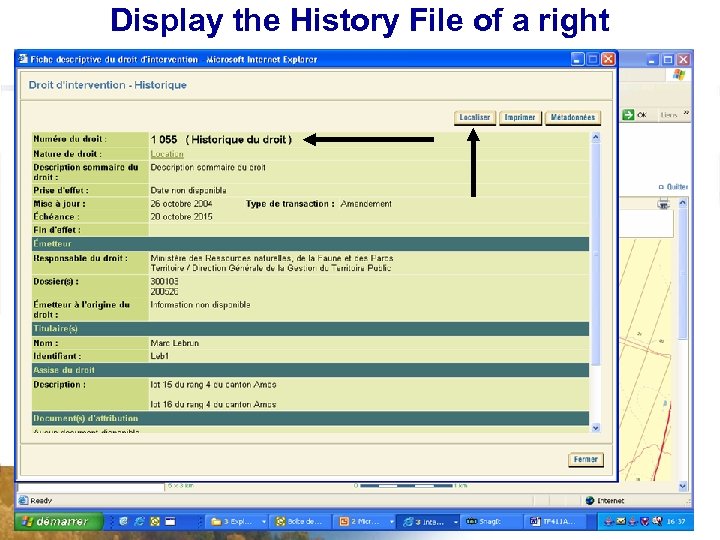Expand the toolbar chevron beside Liens
720x540 pixels.
point(686,113)
